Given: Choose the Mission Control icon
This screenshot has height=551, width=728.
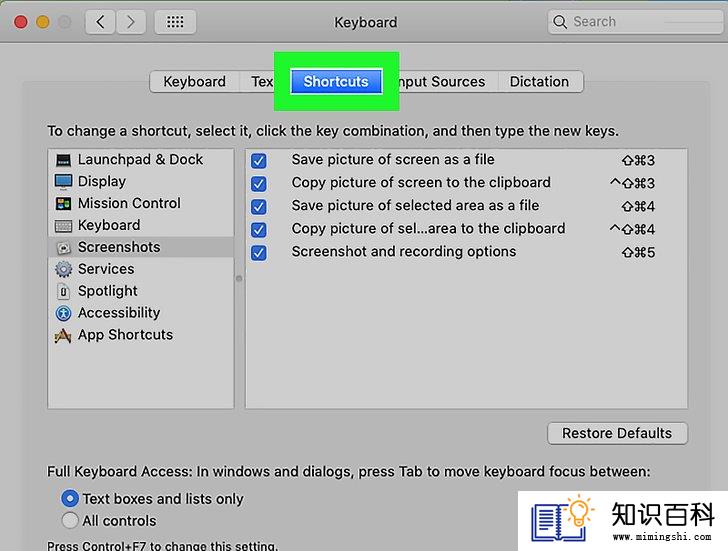Looking at the screenshot, I should pyautogui.click(x=63, y=203).
